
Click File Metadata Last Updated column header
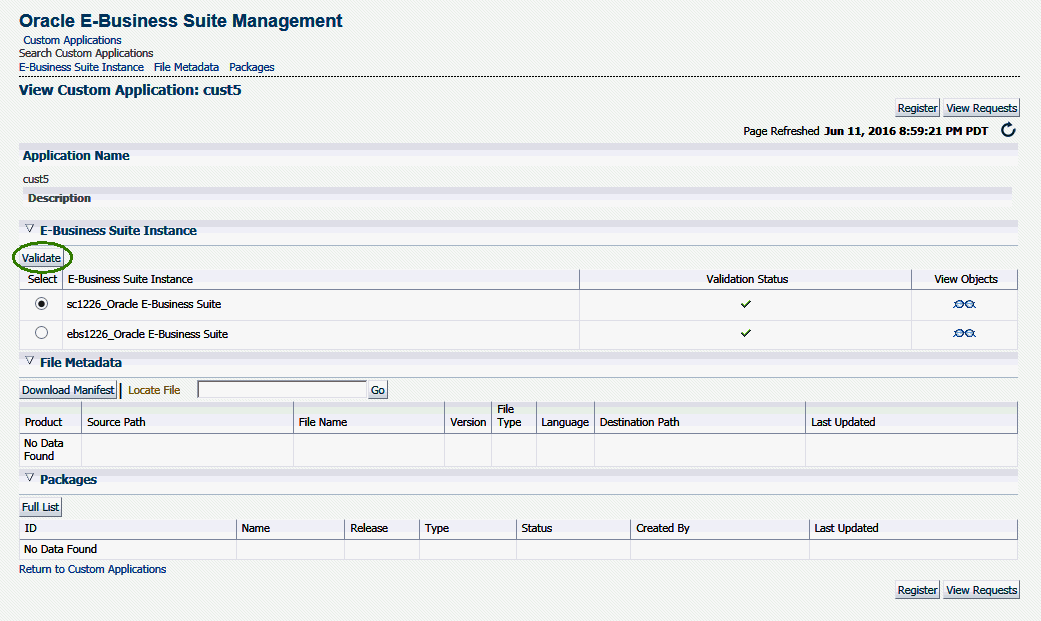[x=843, y=422]
